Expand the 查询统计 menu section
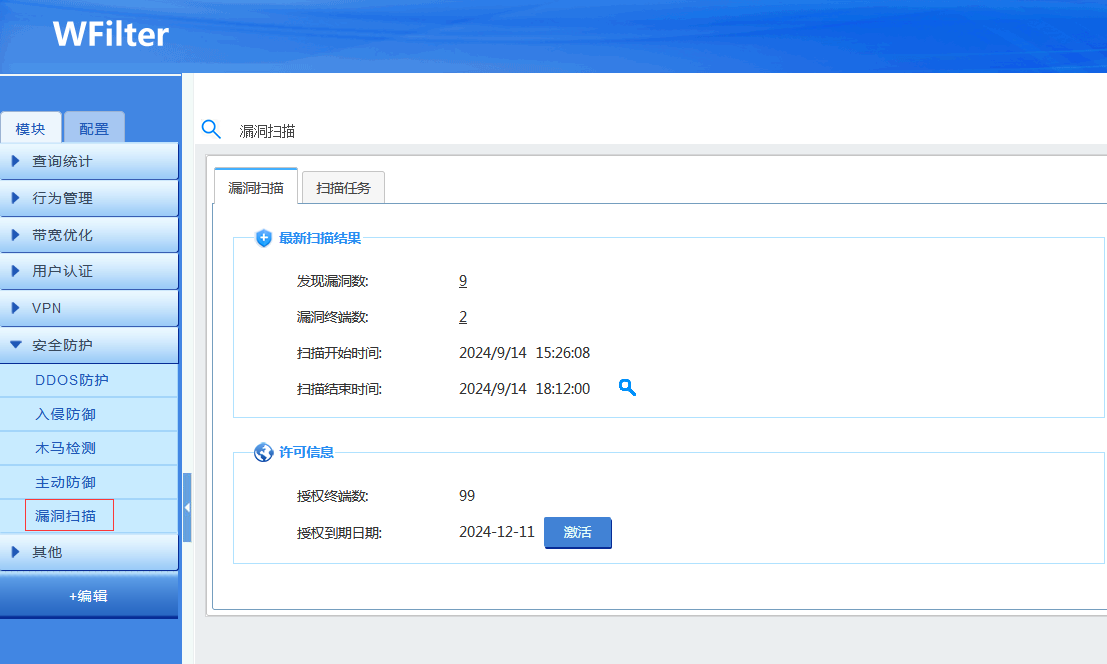The width and height of the screenshot is (1107, 664). click(89, 161)
